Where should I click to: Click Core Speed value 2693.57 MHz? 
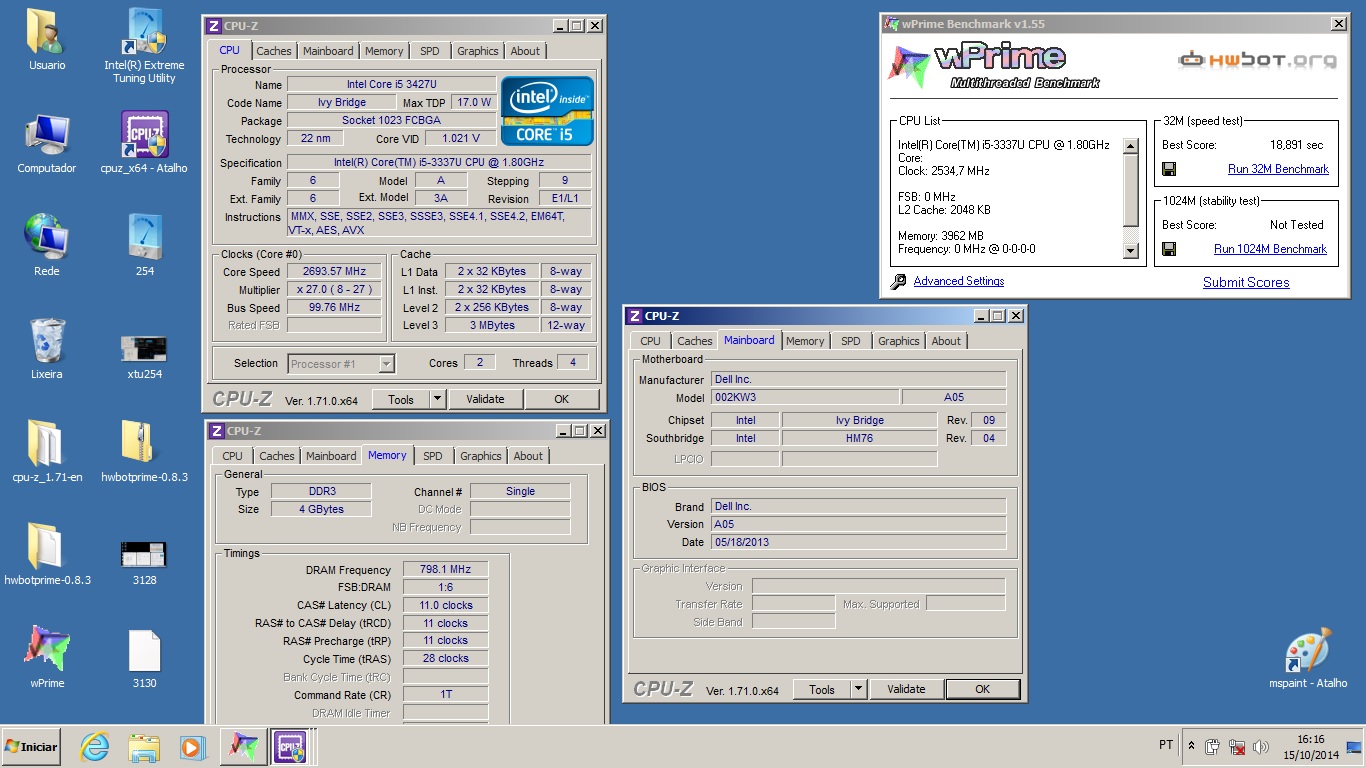(335, 272)
